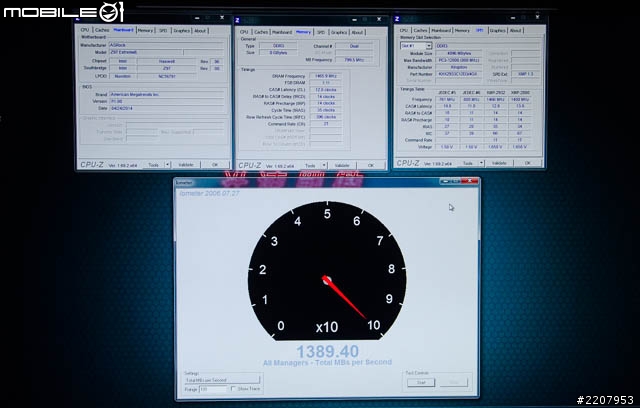Click Validate in the Mainboard CPU-Z window
The height and width of the screenshot is (408, 640).
tap(186, 165)
